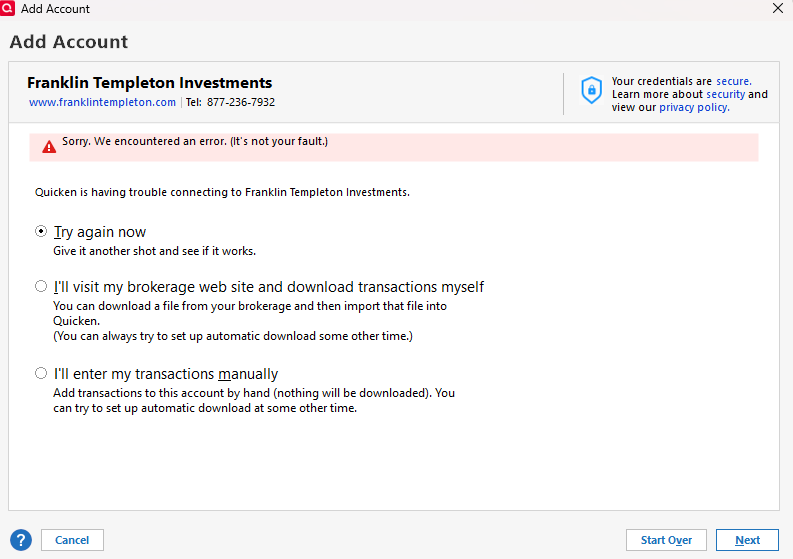Image resolution: width=793 pixels, height=559 pixels.
Task: Open help with the question mark icon
Action: tap(21, 539)
